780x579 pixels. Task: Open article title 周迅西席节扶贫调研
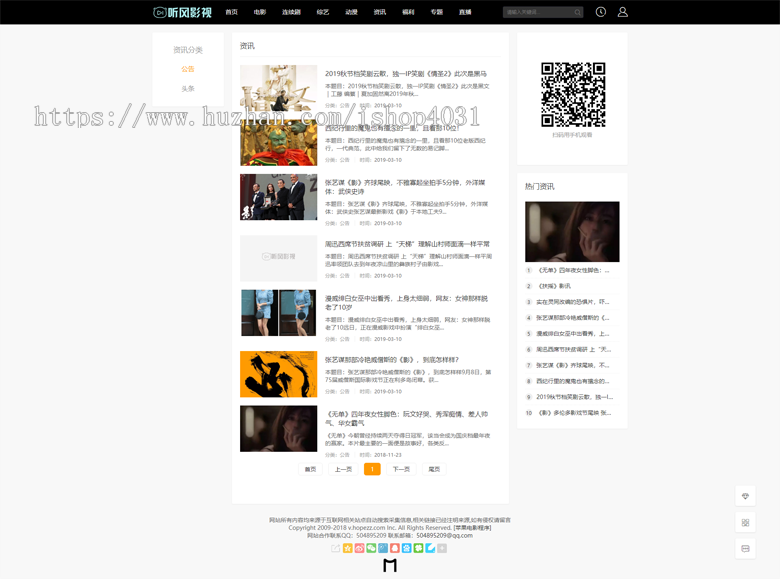407,244
